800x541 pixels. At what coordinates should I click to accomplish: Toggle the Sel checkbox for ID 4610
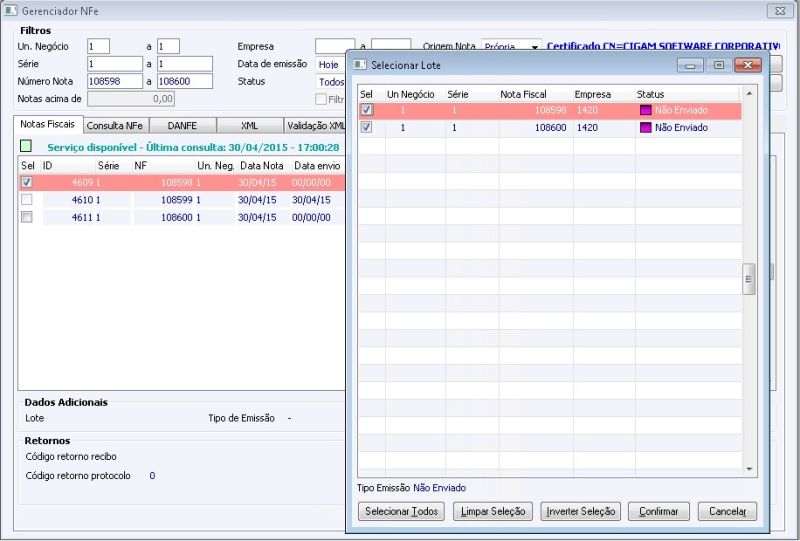coord(27,200)
